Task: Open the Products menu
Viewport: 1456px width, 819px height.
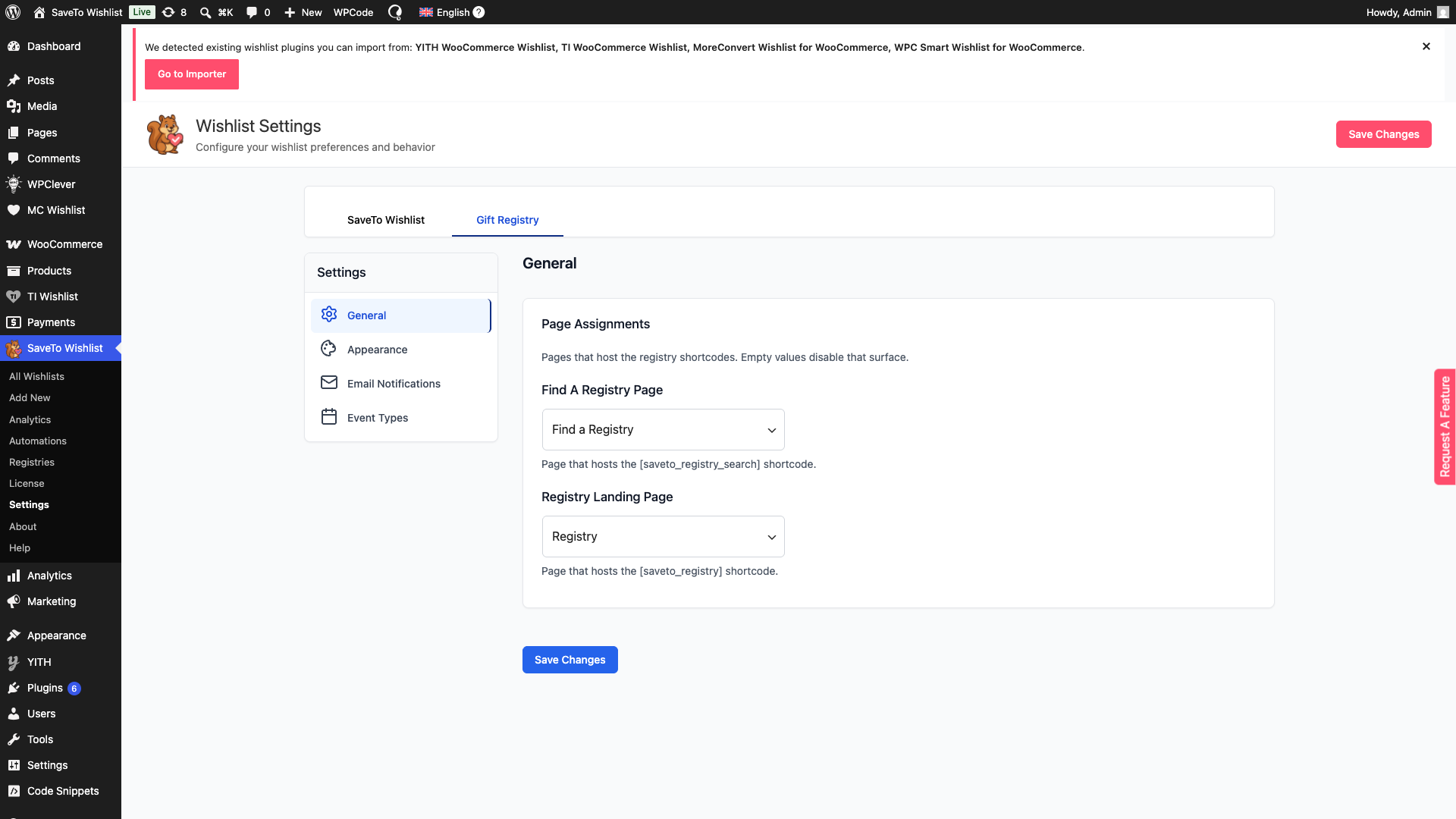Action: click(61, 271)
